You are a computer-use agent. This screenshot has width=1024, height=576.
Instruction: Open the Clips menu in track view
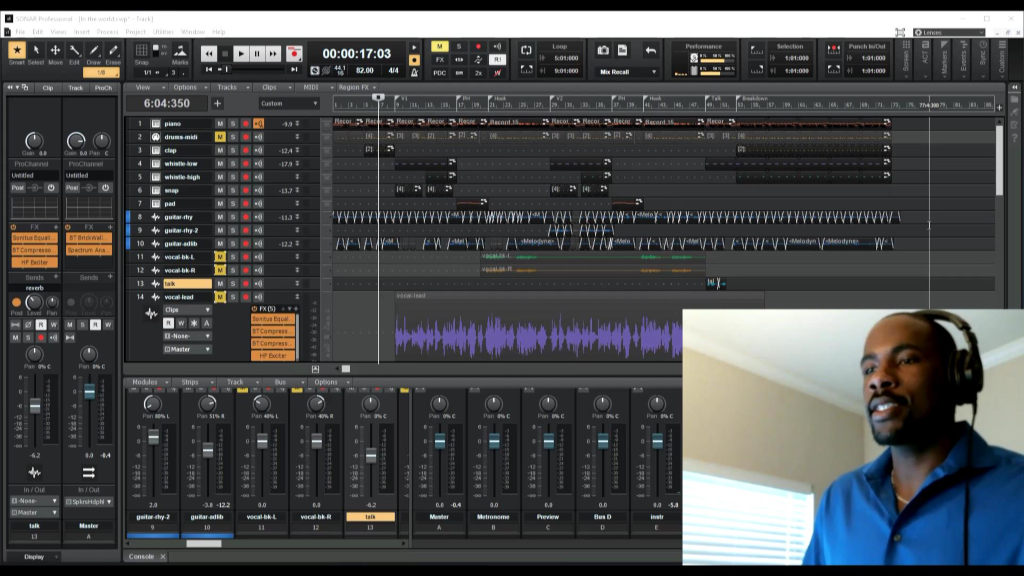[x=269, y=88]
